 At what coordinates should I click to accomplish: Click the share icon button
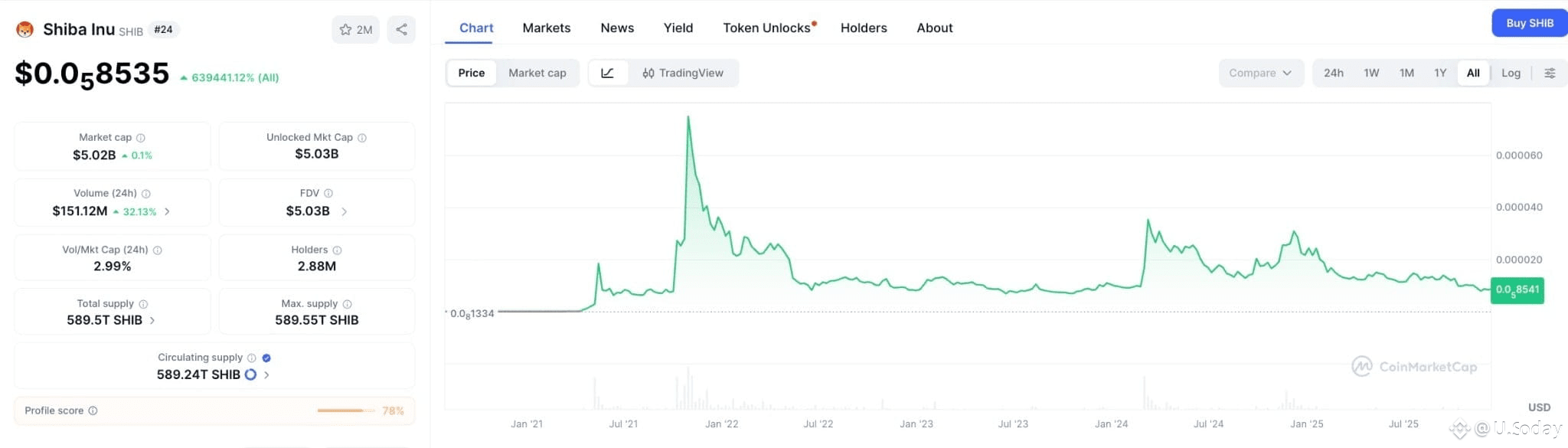click(401, 30)
